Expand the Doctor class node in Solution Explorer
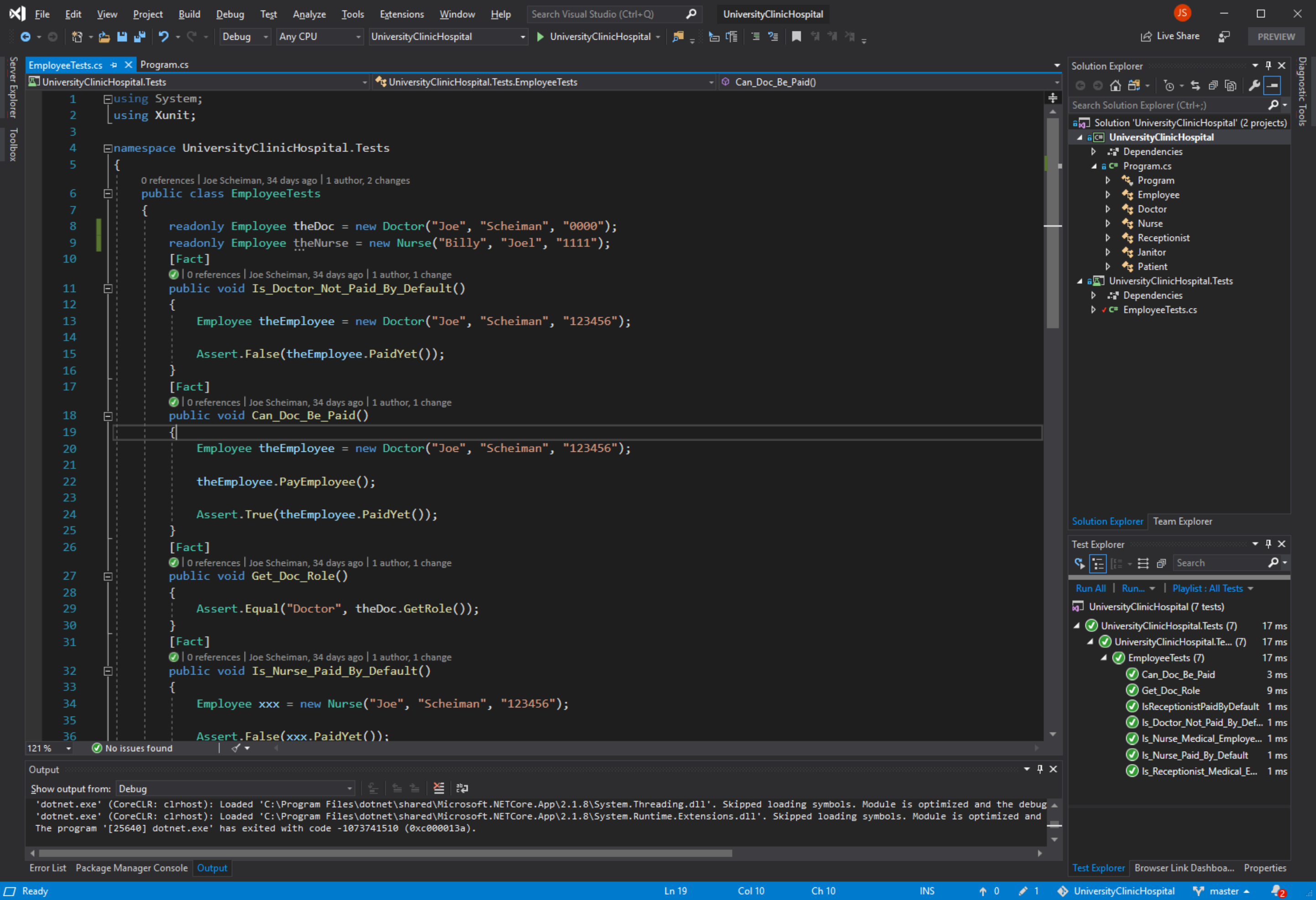Viewport: 1316px width, 900px height. point(1107,209)
